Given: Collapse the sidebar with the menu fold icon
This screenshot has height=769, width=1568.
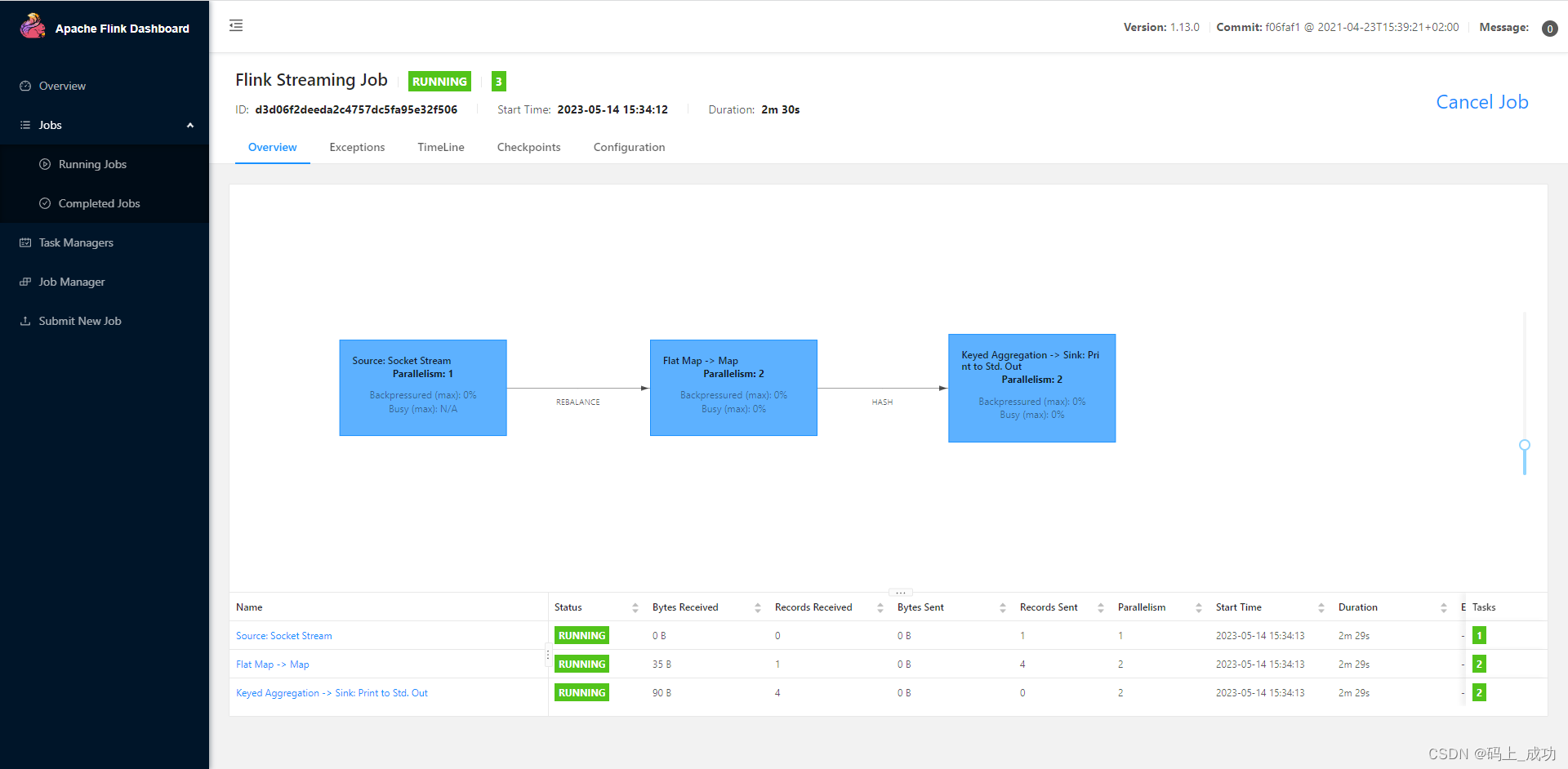Looking at the screenshot, I should click(x=236, y=25).
